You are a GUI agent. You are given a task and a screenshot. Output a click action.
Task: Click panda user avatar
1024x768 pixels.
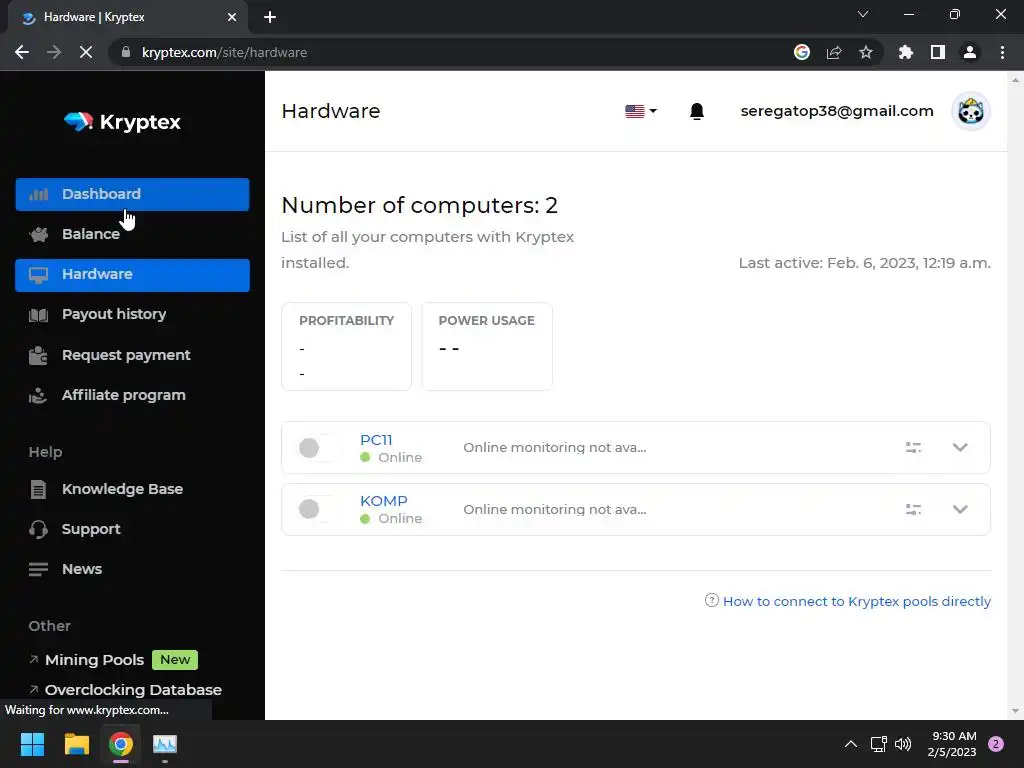(x=971, y=111)
